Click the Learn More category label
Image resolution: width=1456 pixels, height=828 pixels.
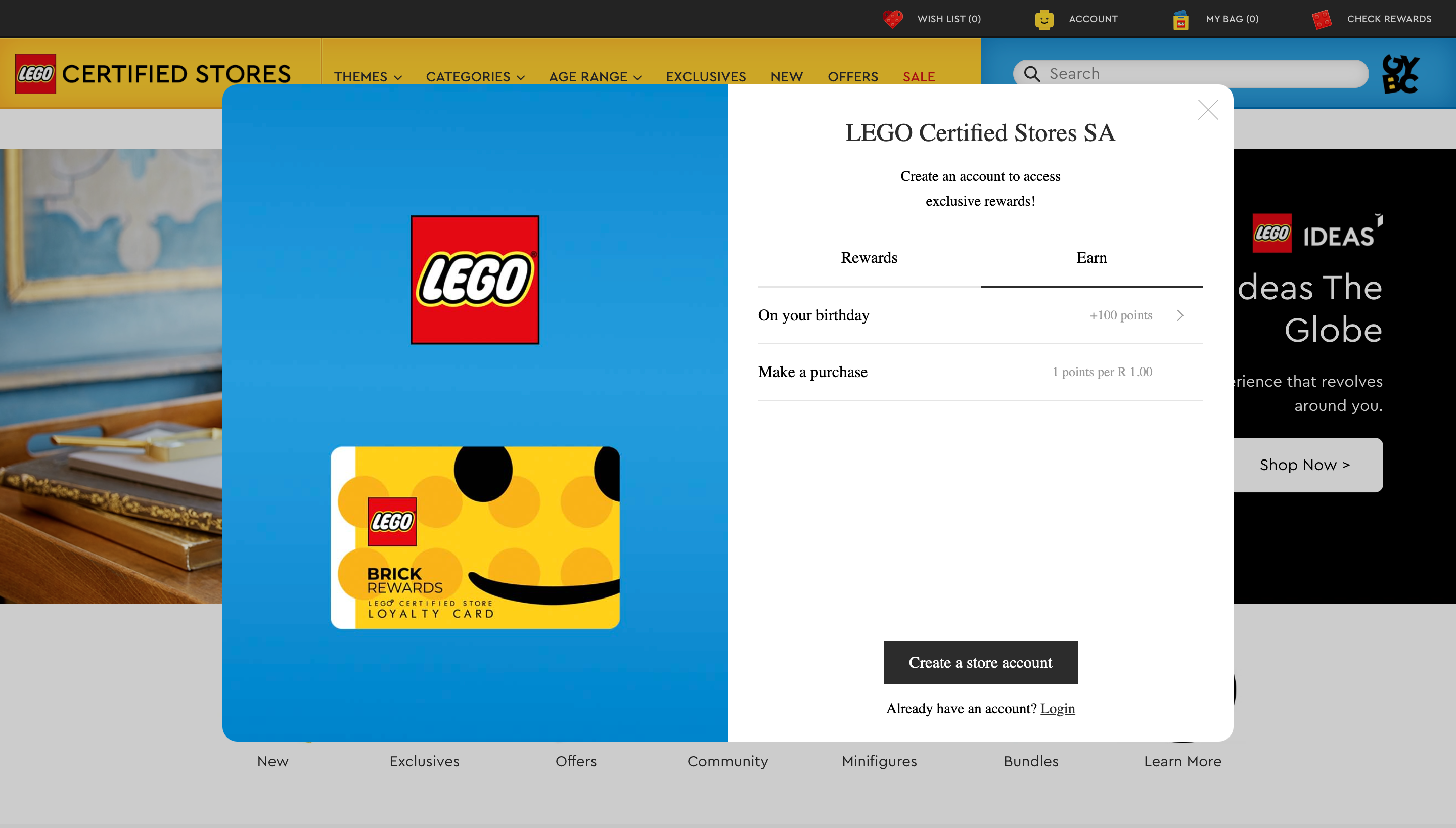[x=1182, y=761]
